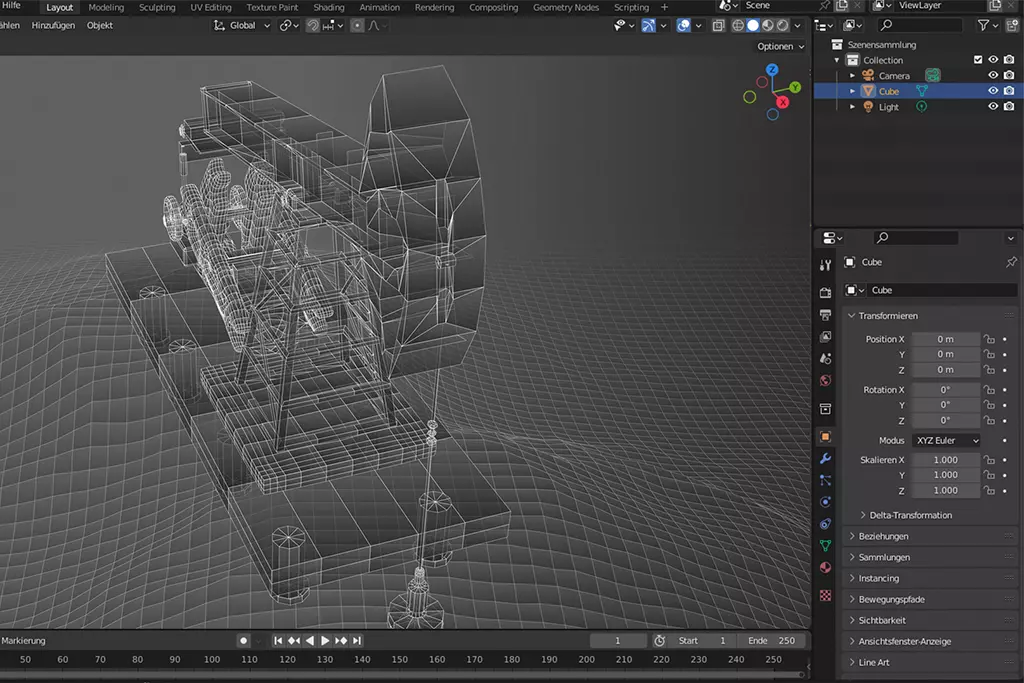Screen dimensions: 1024x683
Task: Click the Ende frame 250 field
Action: pyautogui.click(x=772, y=641)
